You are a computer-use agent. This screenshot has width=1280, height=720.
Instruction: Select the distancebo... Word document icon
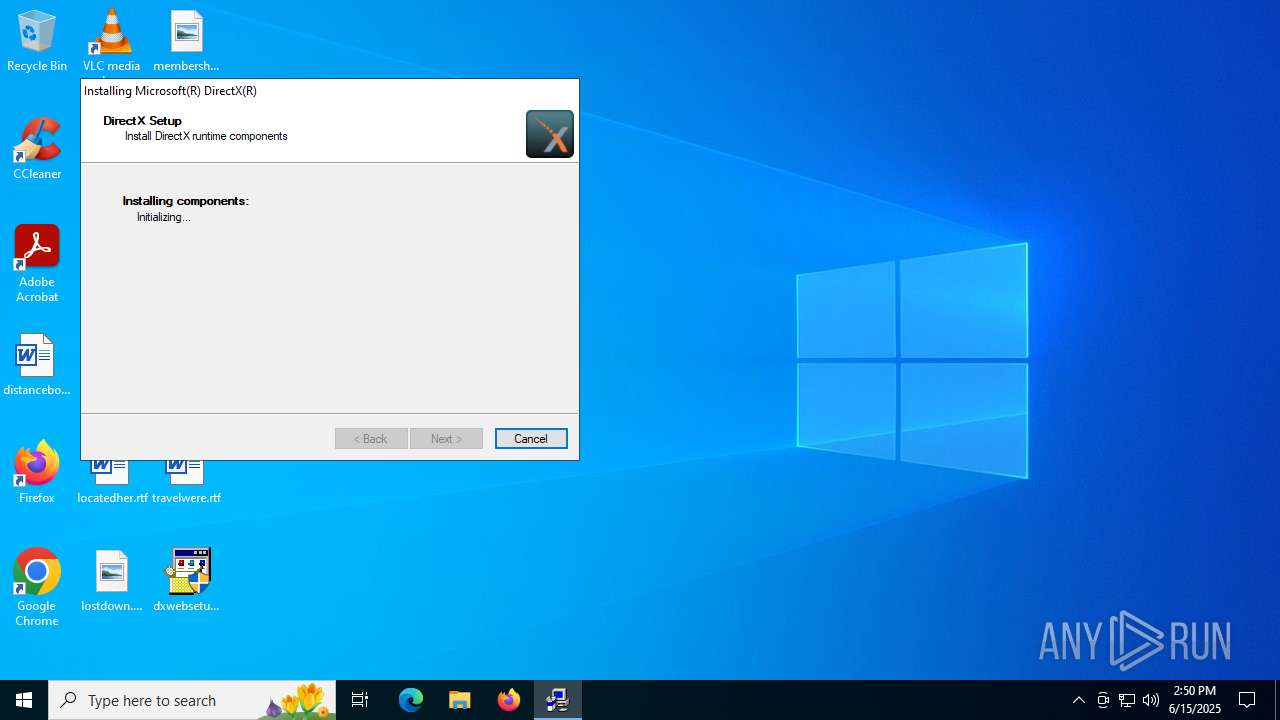coord(37,365)
